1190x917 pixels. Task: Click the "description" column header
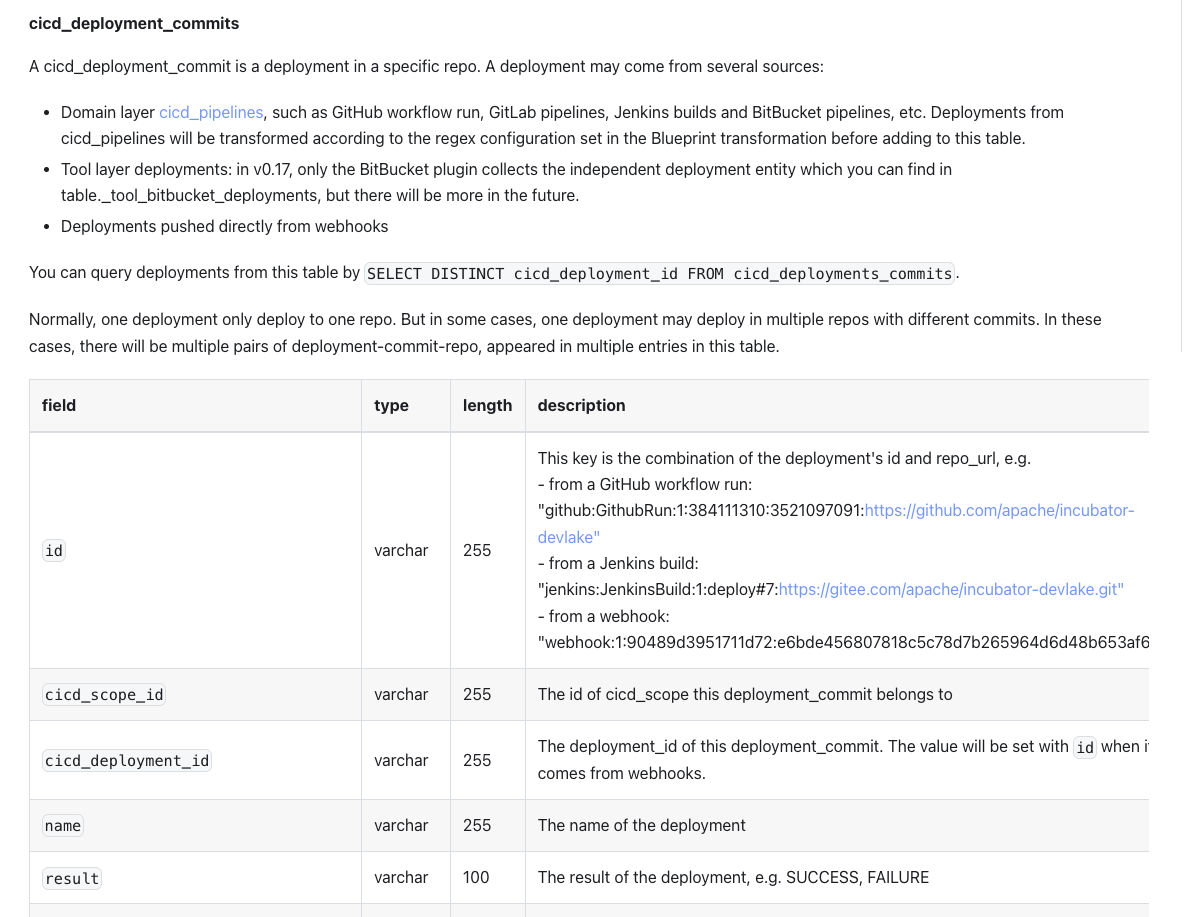(581, 405)
